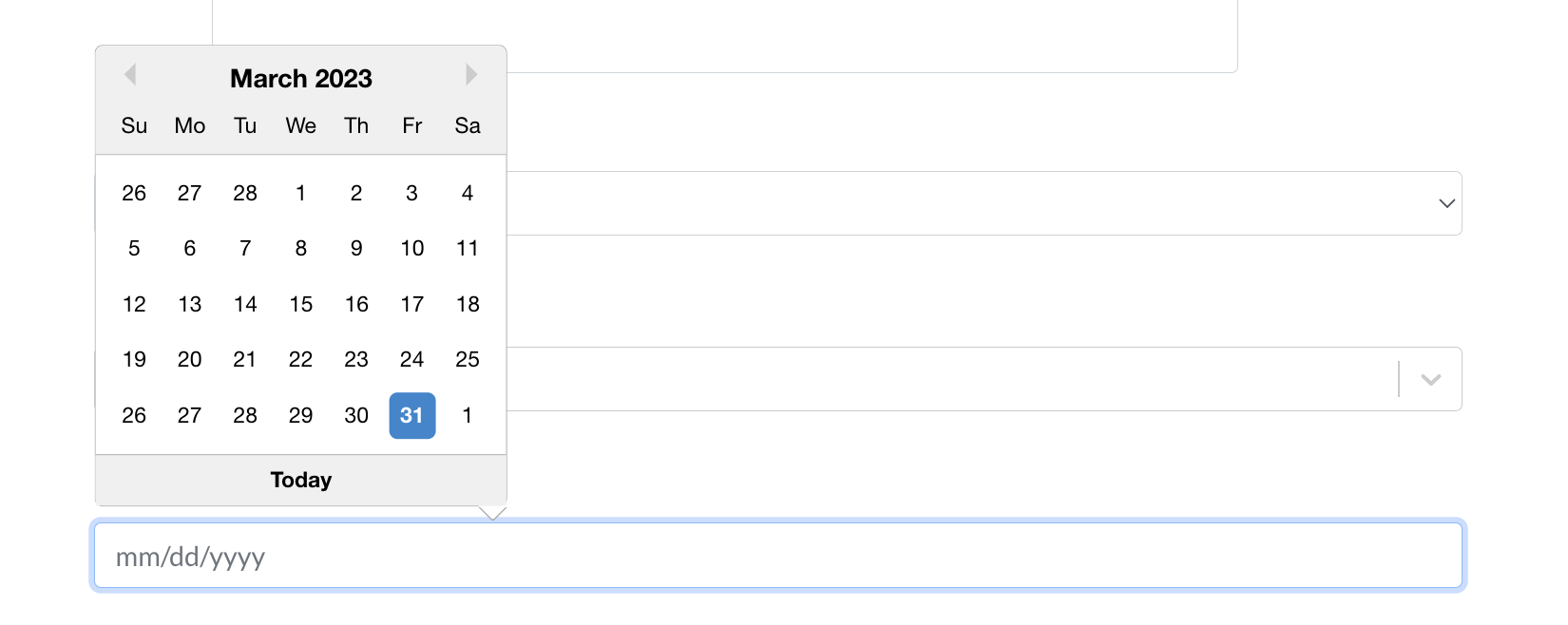Pick March 5 in the calendar
This screenshot has width=1568, height=625.
(x=134, y=248)
